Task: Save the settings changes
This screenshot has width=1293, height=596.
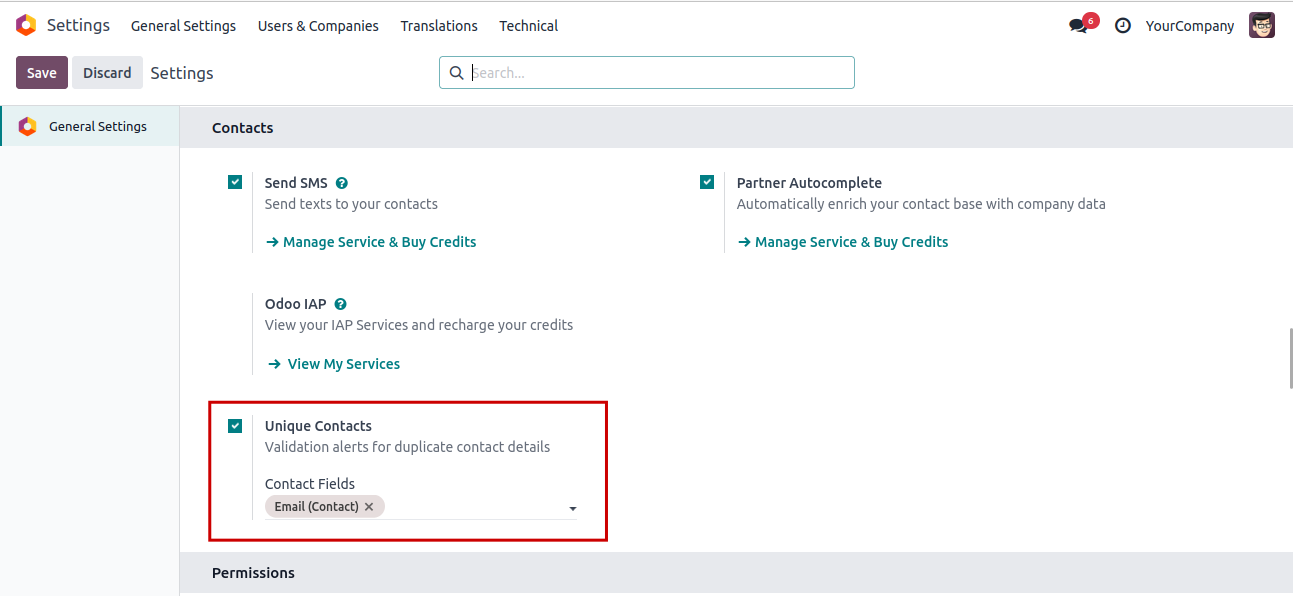Action: [42, 73]
